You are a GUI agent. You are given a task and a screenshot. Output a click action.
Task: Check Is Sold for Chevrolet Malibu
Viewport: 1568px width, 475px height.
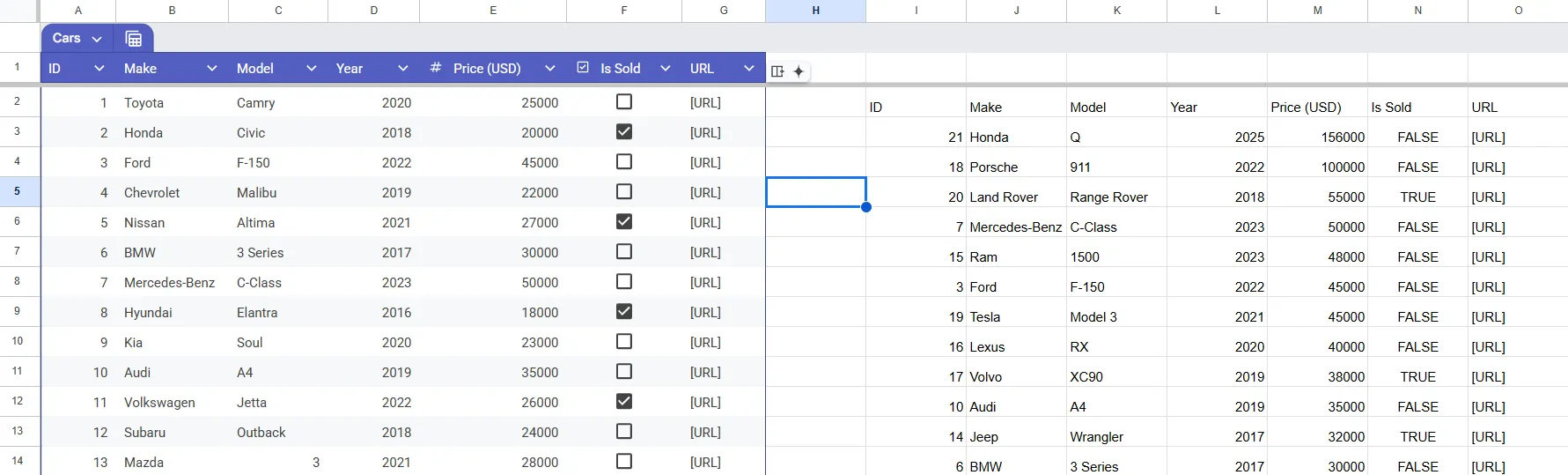[624, 192]
